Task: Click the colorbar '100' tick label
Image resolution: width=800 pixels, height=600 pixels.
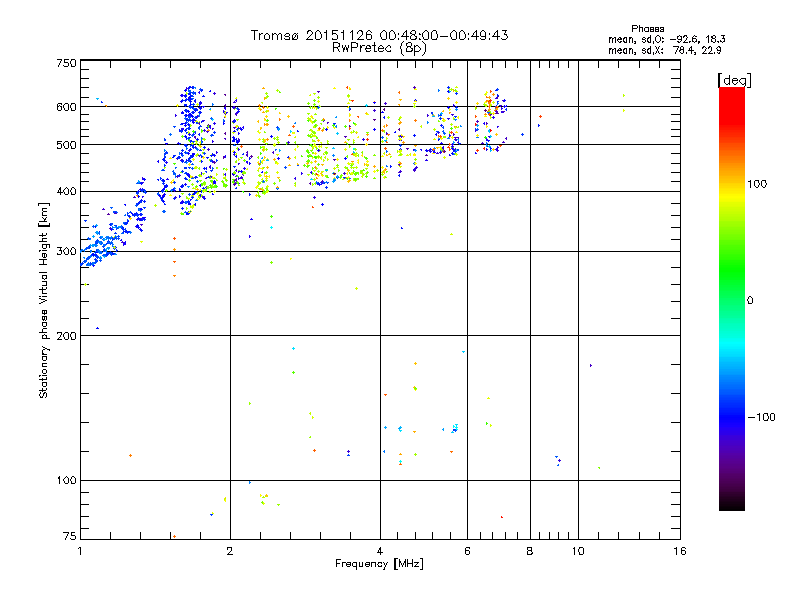Action: click(x=757, y=184)
